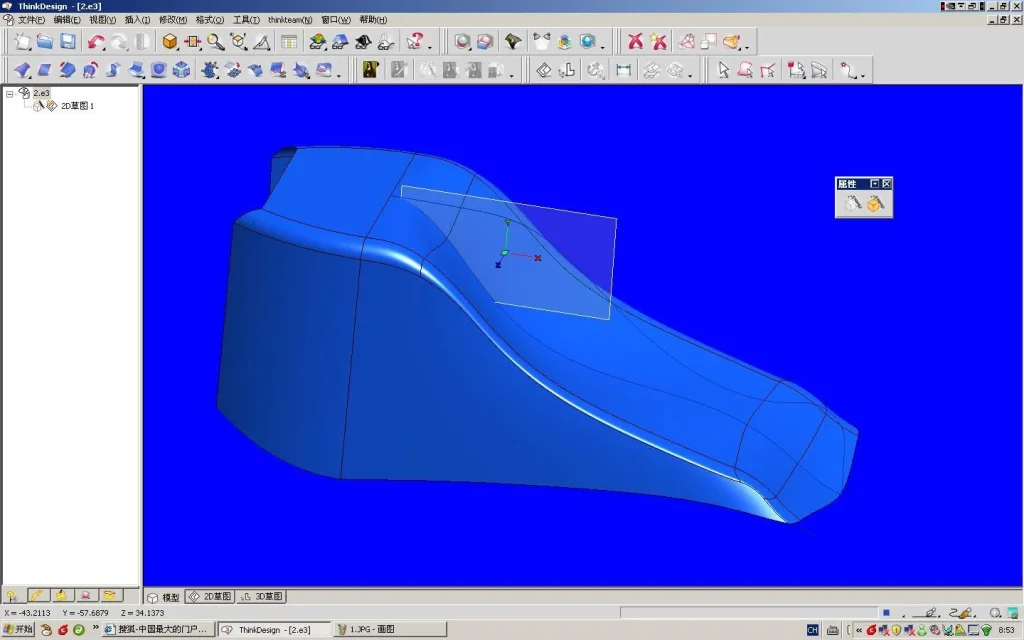Open the Modify menu (修改)

coord(173,20)
